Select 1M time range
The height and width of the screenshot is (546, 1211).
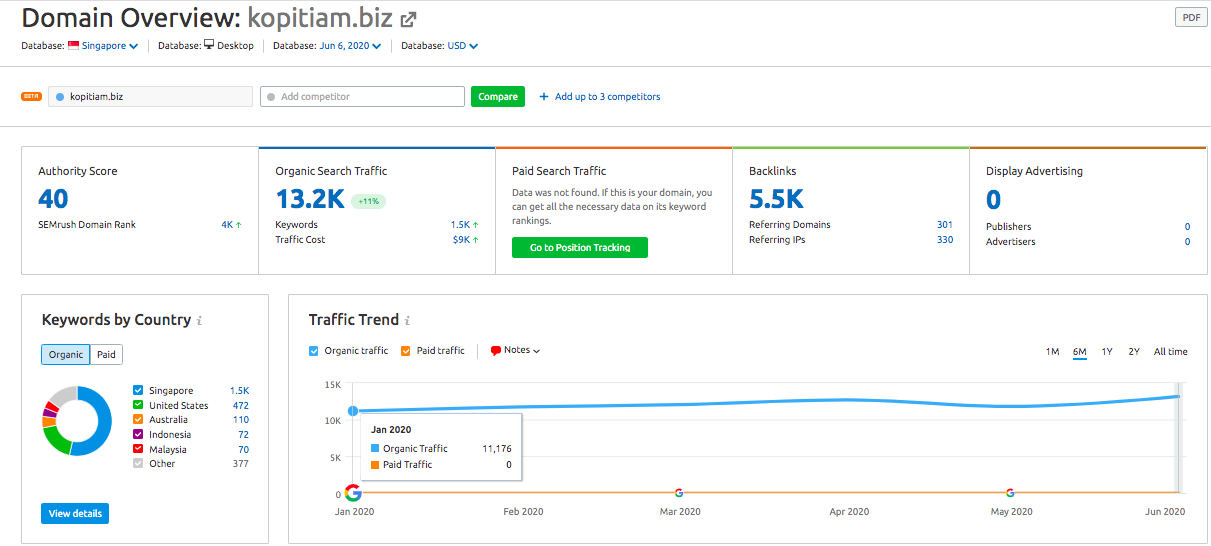[x=1052, y=352]
